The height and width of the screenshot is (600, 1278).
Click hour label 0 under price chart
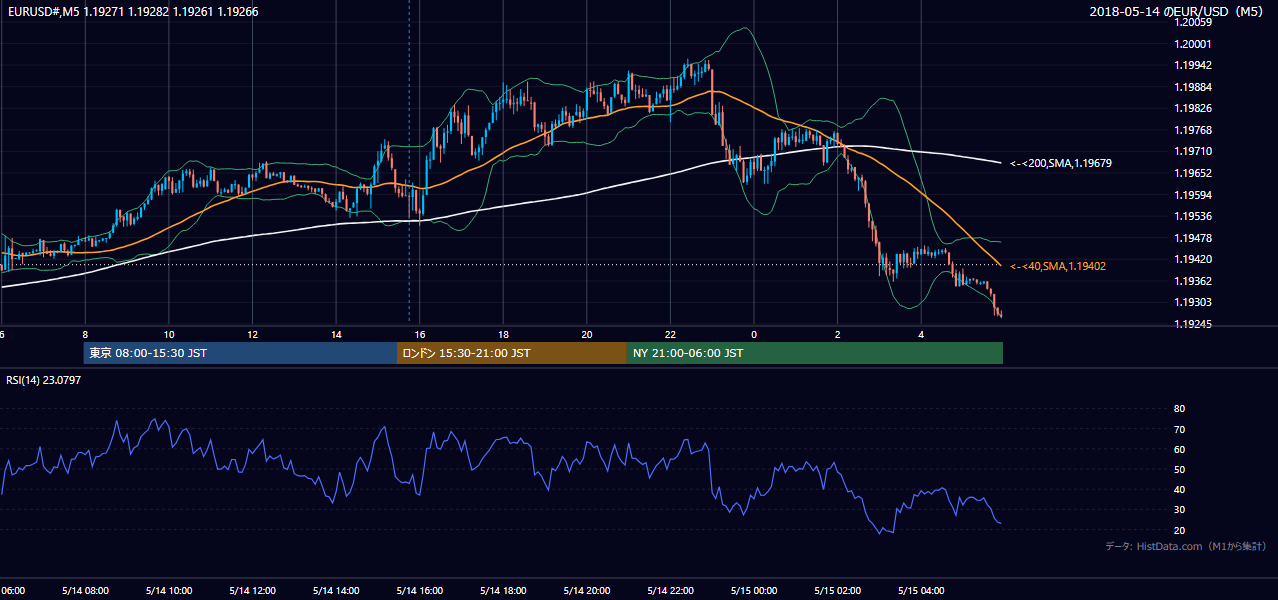coord(754,334)
